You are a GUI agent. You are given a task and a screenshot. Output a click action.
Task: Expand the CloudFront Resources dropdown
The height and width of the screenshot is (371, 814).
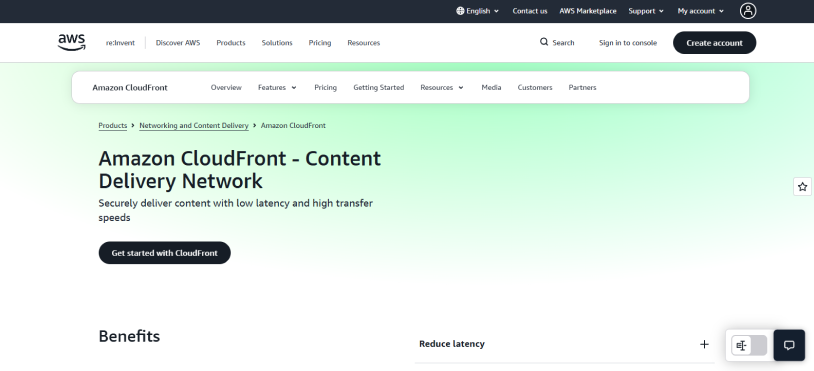click(x=442, y=88)
